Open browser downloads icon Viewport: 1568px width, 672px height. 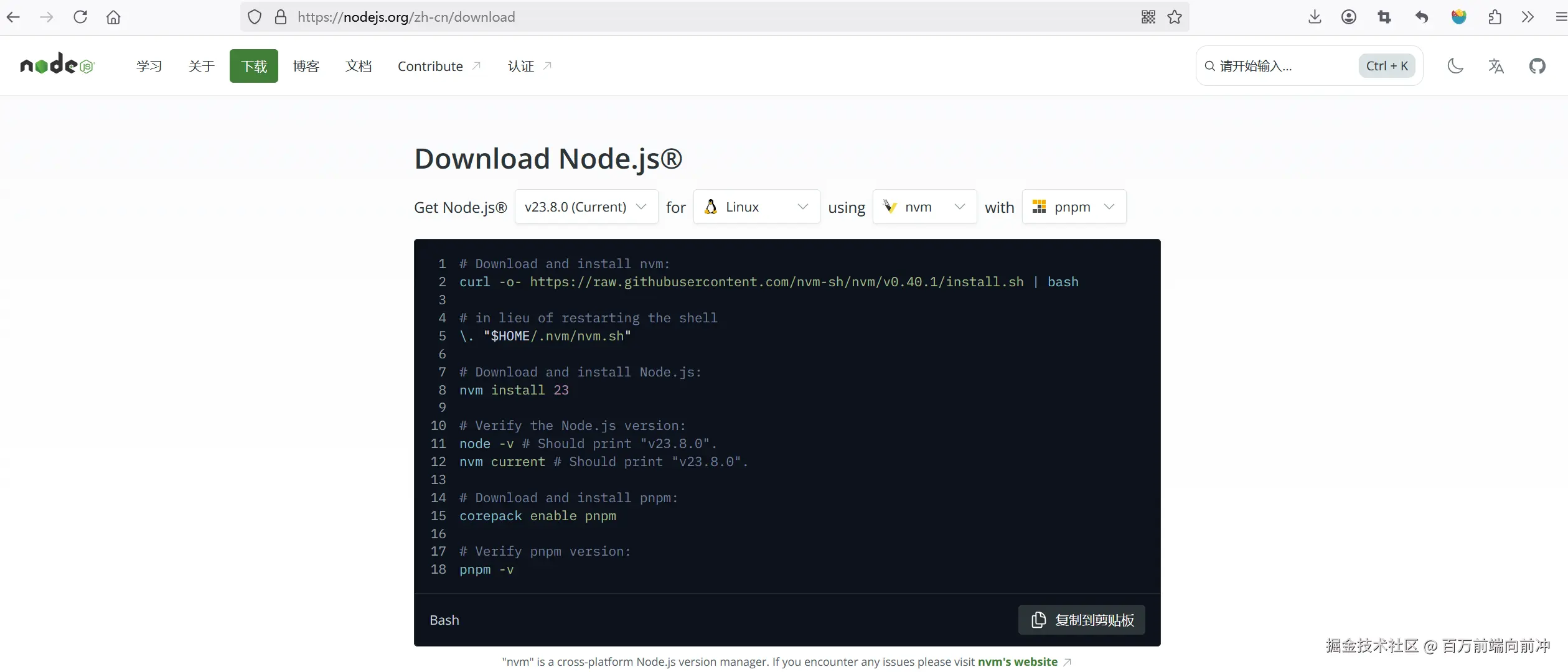1315,17
